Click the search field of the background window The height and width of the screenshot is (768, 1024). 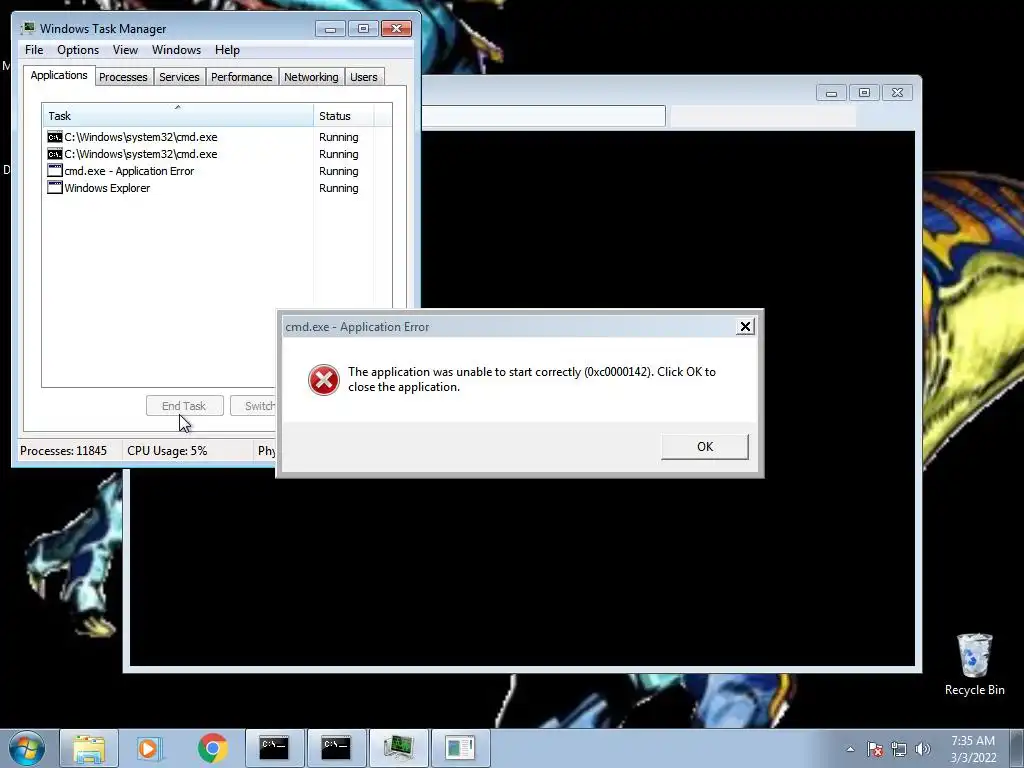click(x=763, y=116)
